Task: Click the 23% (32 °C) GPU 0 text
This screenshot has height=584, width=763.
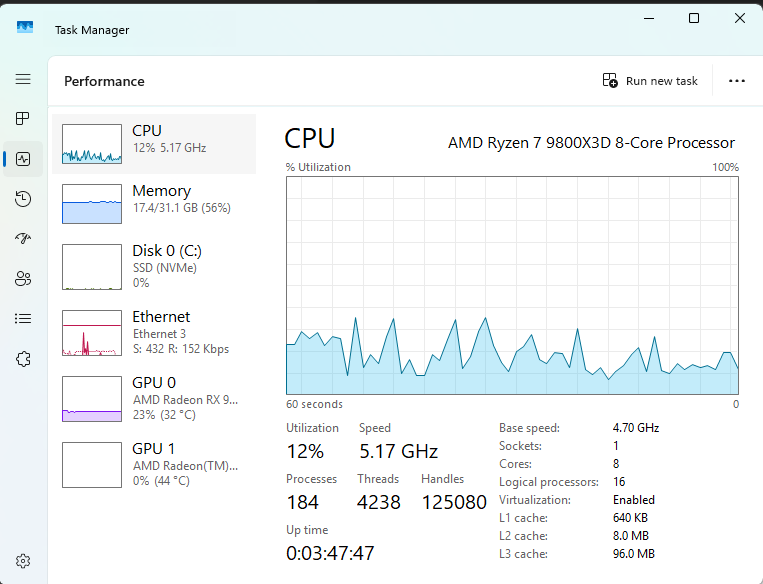Action: pyautogui.click(x=164, y=415)
